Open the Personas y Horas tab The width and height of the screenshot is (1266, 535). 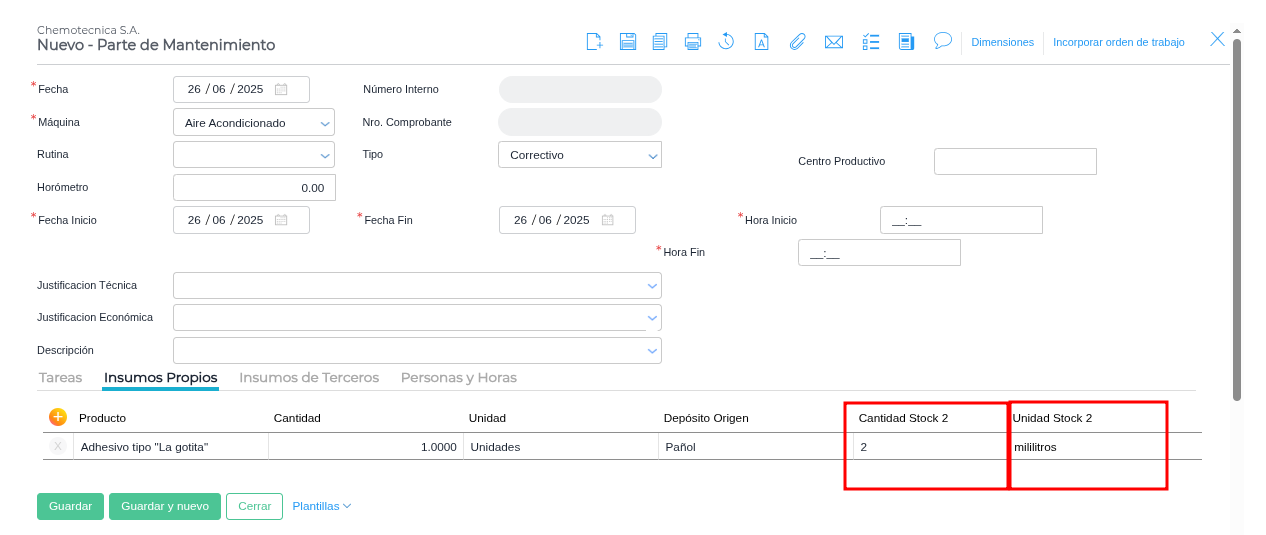(x=458, y=378)
